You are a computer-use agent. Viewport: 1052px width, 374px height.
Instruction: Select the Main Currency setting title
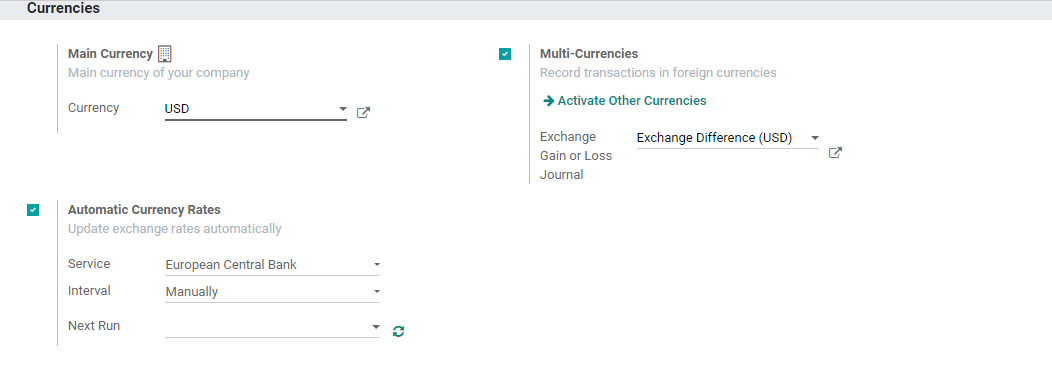pyautogui.click(x=110, y=54)
